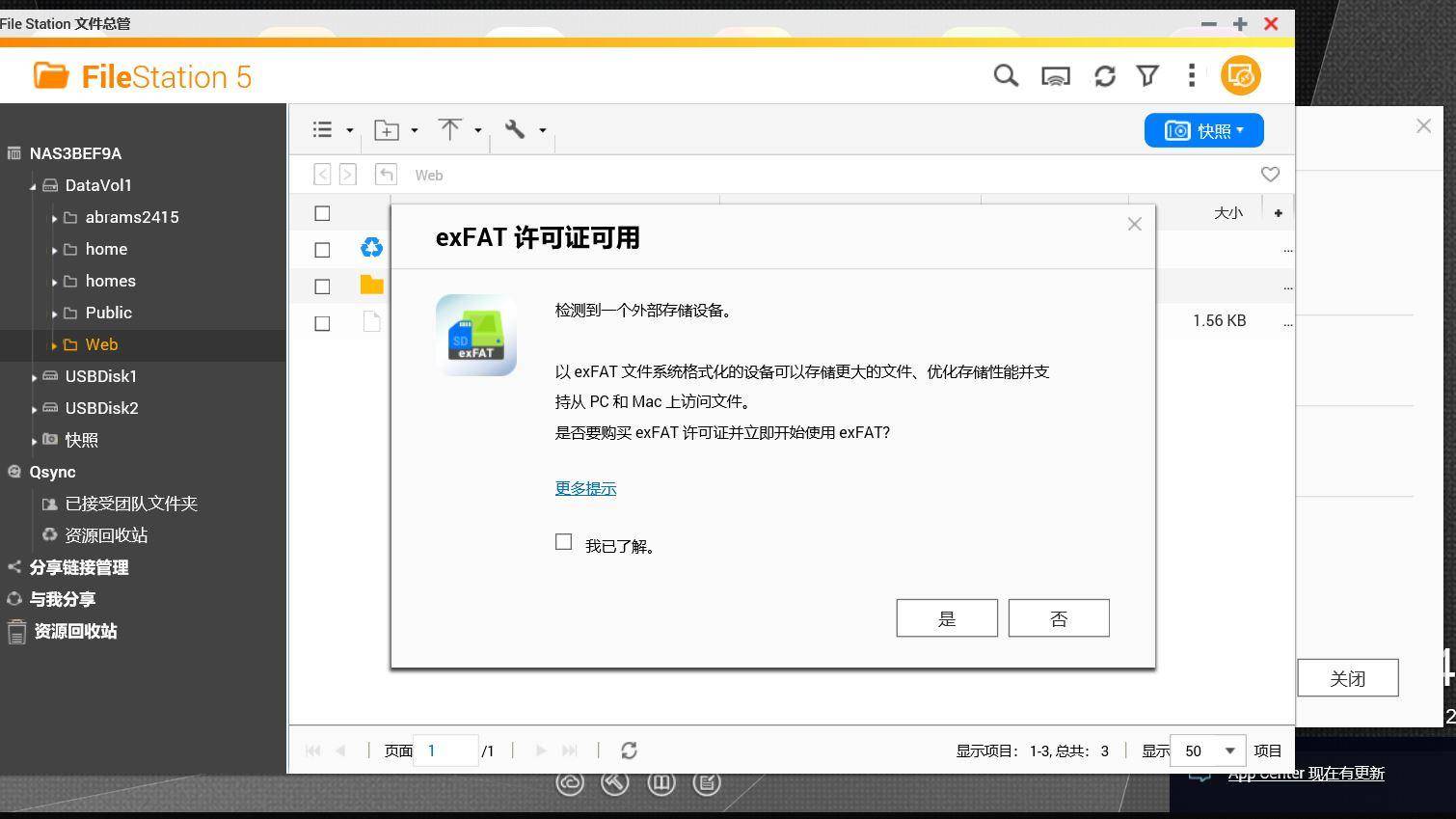Open 资源回收站 from the left panel

[74, 631]
